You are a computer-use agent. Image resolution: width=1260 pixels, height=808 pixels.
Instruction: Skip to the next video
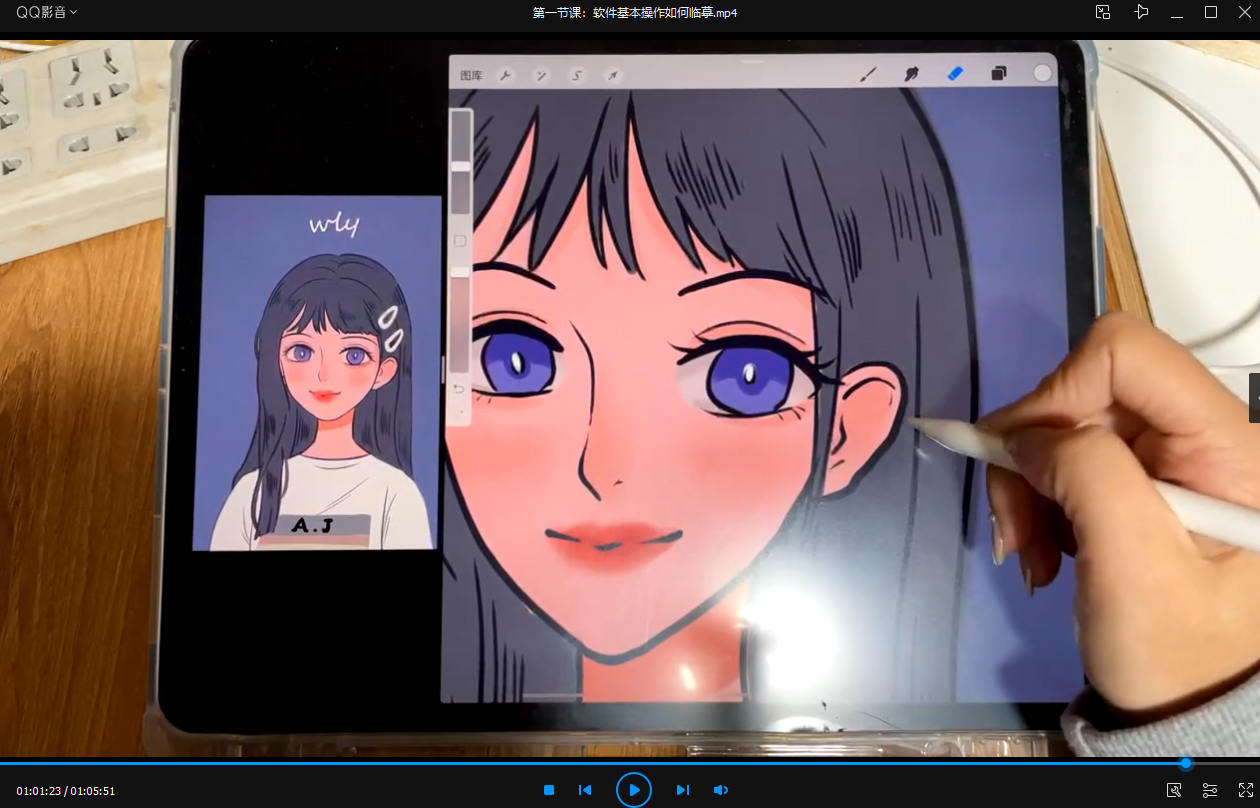(x=683, y=790)
